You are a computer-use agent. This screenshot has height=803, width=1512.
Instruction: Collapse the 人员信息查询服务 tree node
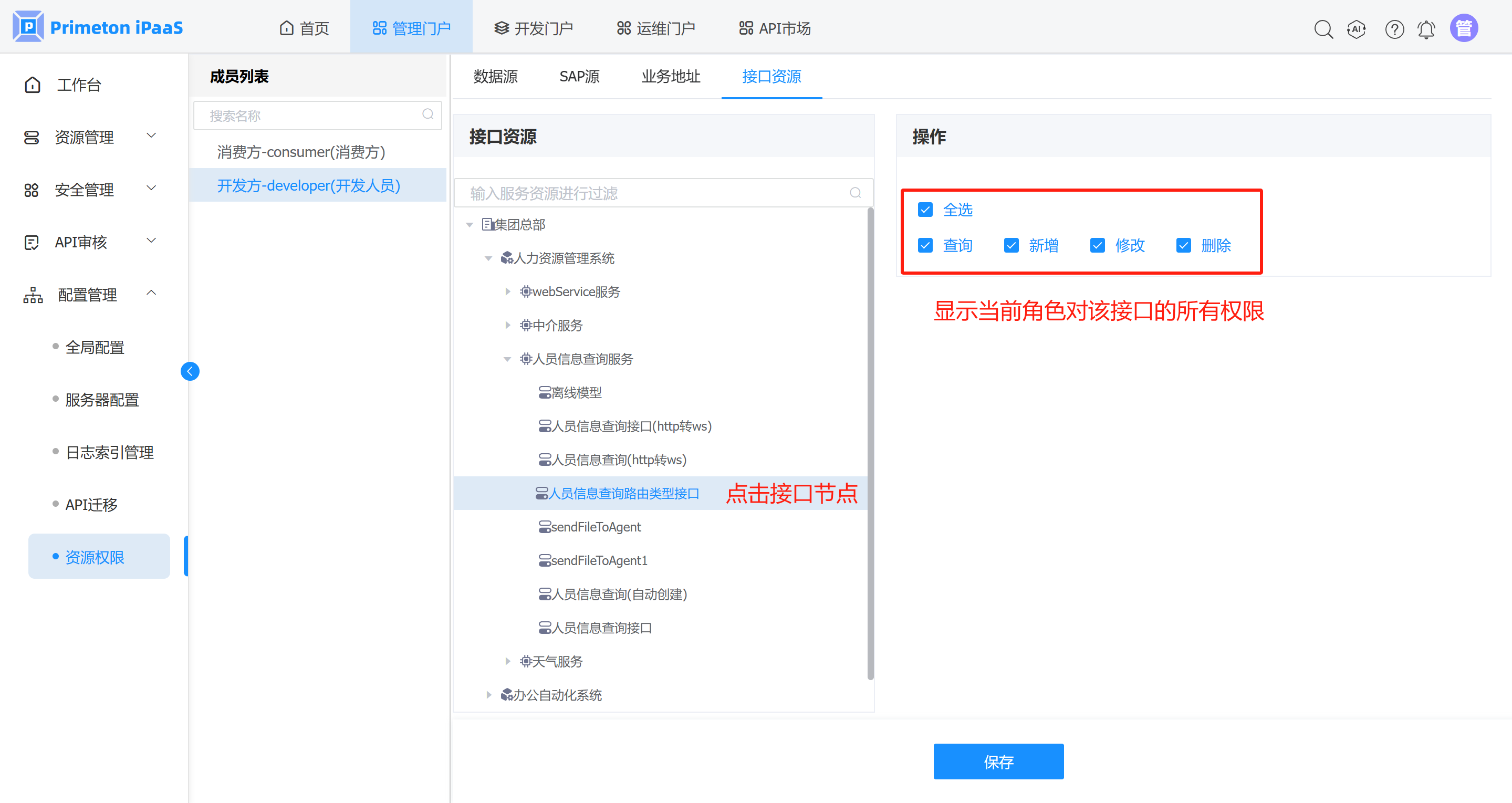508,359
